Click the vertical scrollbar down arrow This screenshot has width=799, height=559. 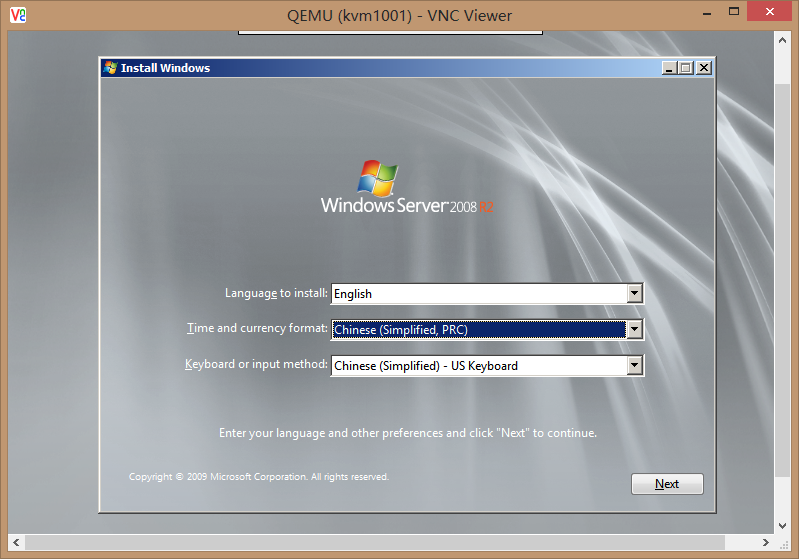point(782,525)
